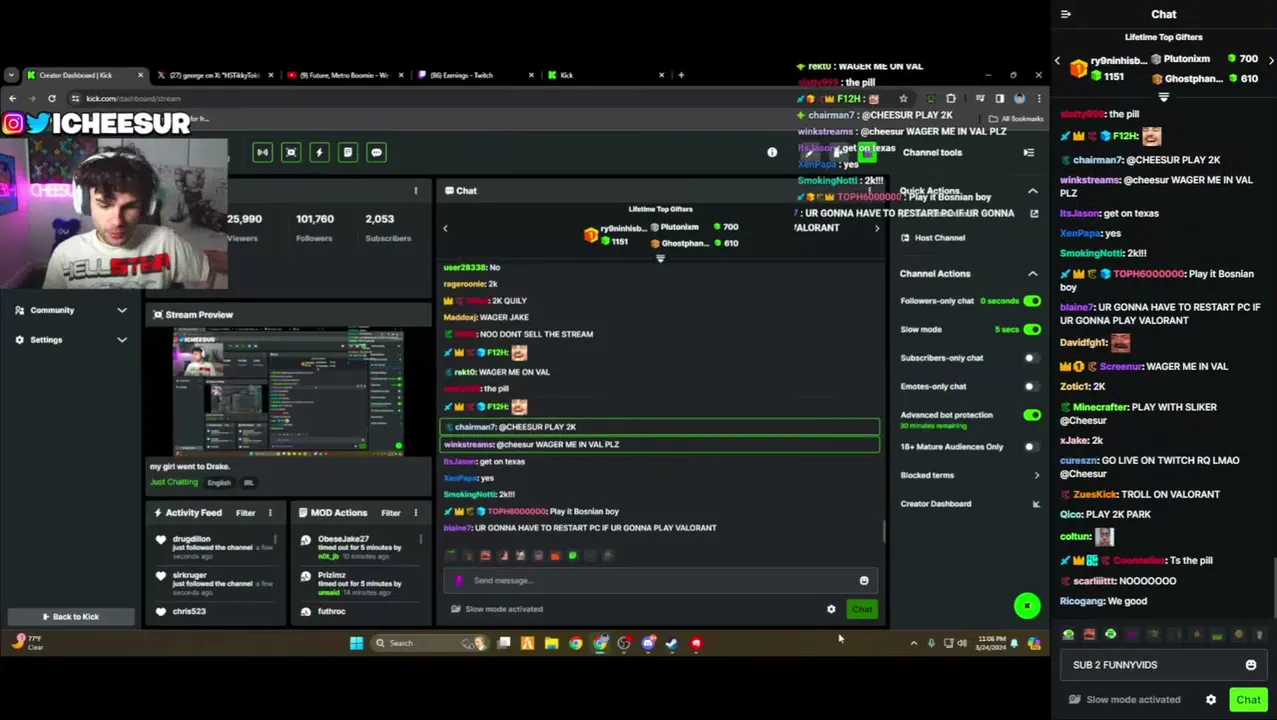Screen dimensions: 1277x720
Task: Click the notes document icon in dashboard toolbar
Action: point(348,152)
